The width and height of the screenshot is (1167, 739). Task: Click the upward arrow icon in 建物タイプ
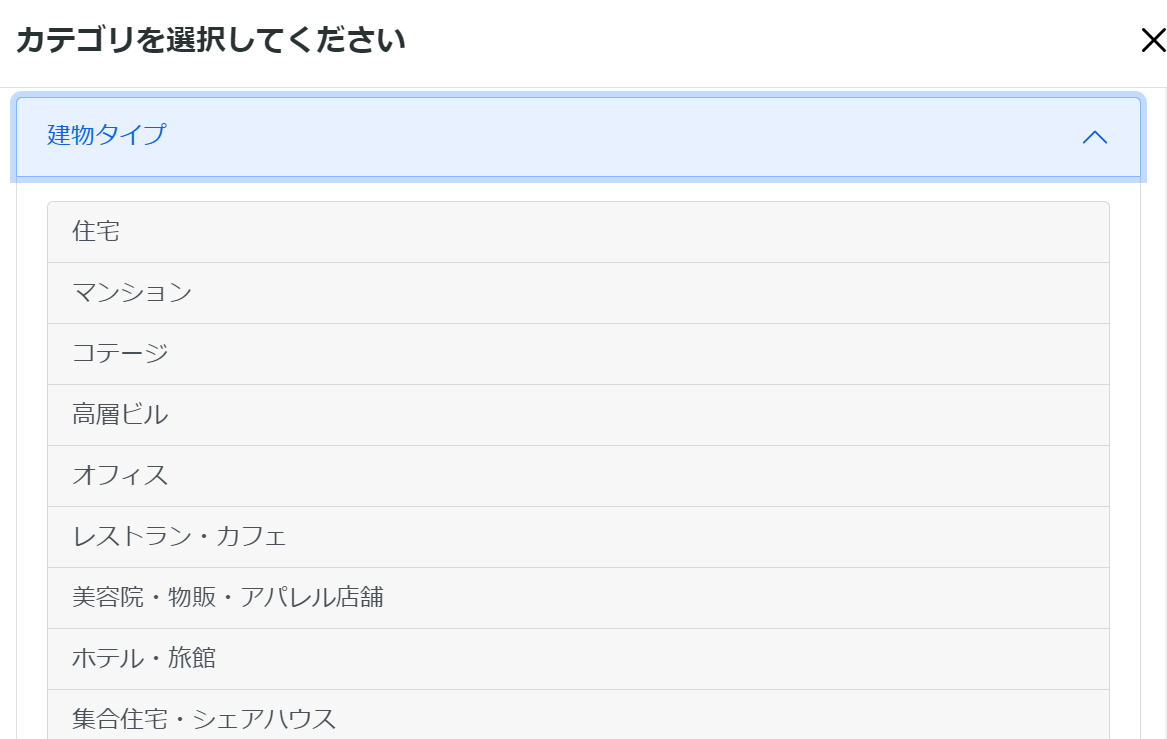point(1095,137)
